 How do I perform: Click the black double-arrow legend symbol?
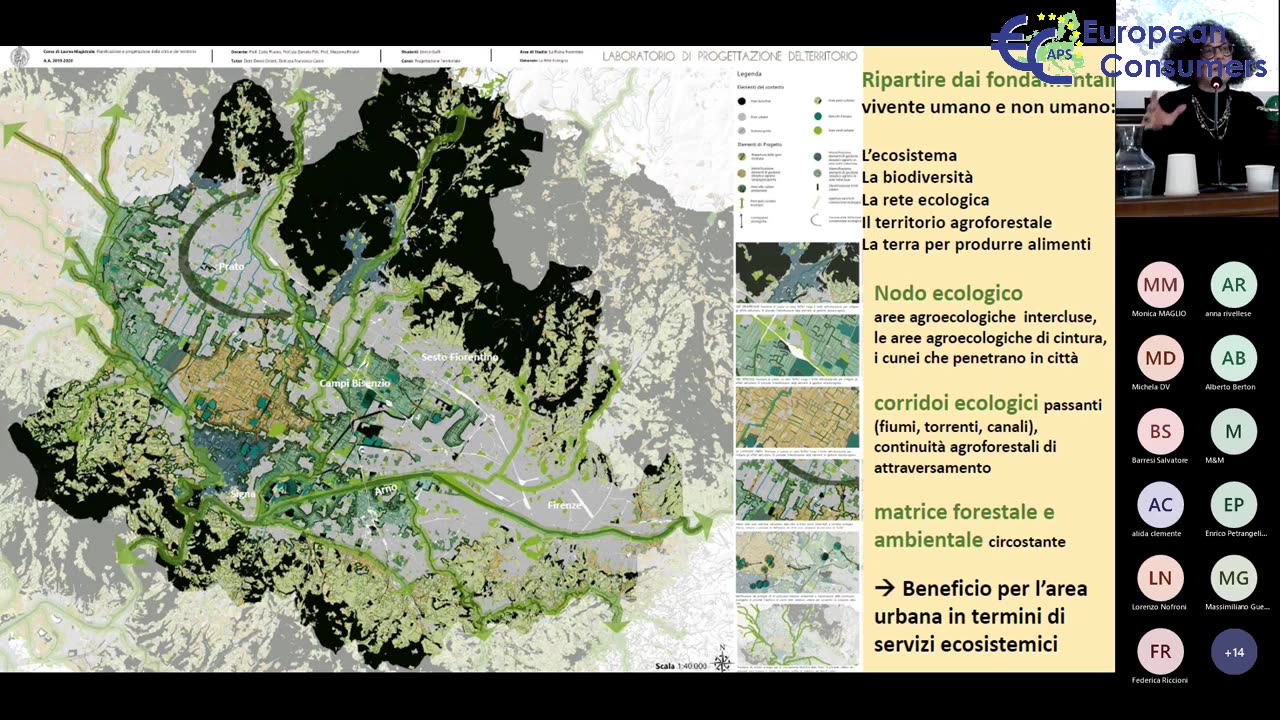click(x=743, y=220)
